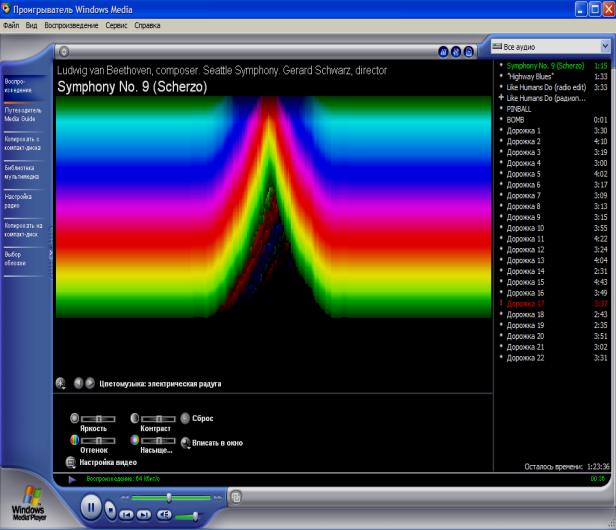616x530 pixels.
Task: Click the second round blue toolbar button
Action: point(456,52)
